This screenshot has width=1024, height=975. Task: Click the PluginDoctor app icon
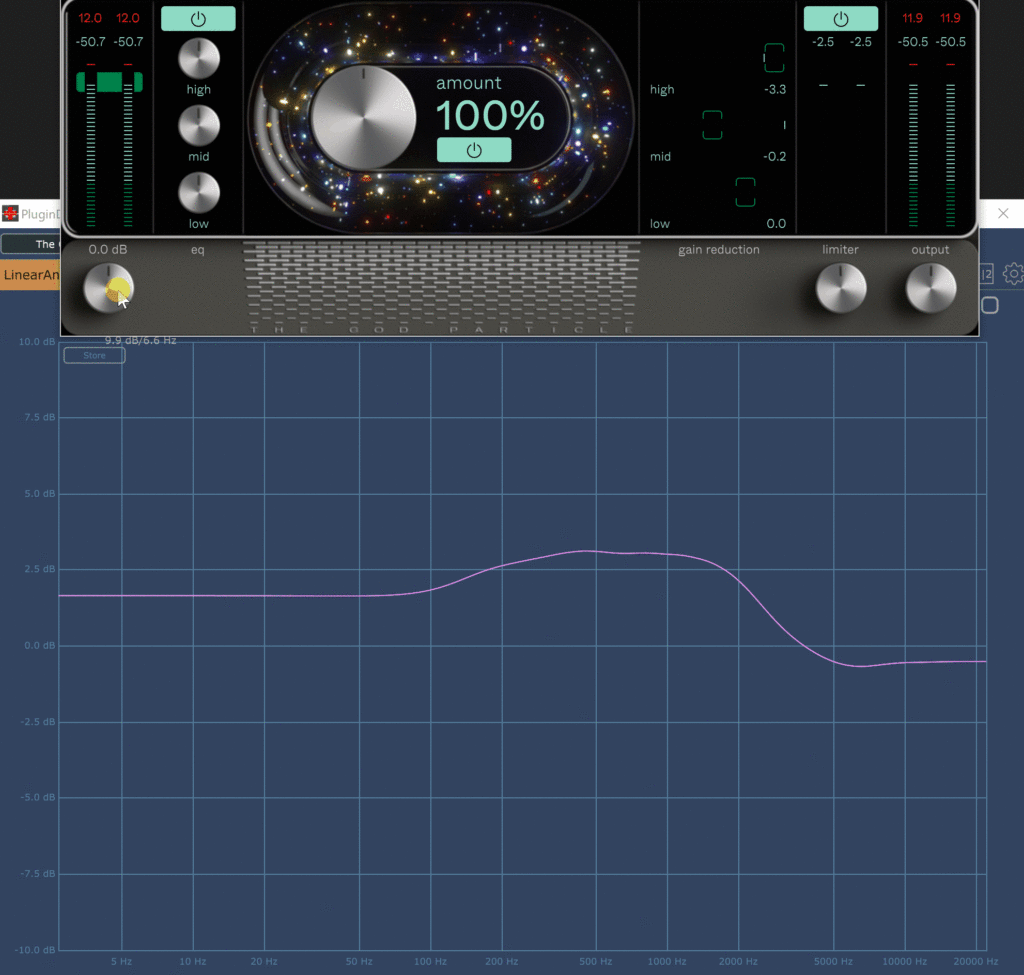click(10, 213)
